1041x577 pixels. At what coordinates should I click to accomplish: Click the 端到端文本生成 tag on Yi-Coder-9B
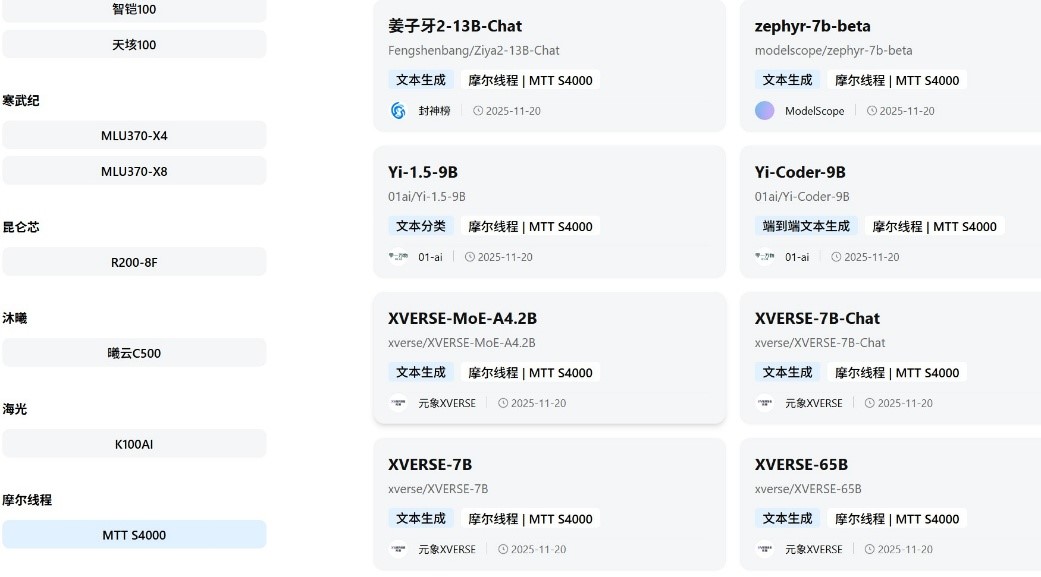click(806, 226)
